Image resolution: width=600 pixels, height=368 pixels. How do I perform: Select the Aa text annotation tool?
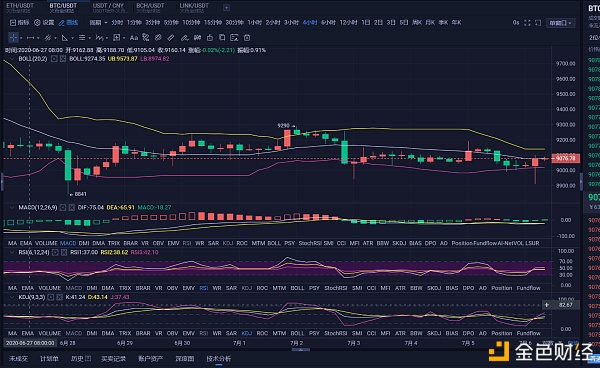[x=134, y=37]
